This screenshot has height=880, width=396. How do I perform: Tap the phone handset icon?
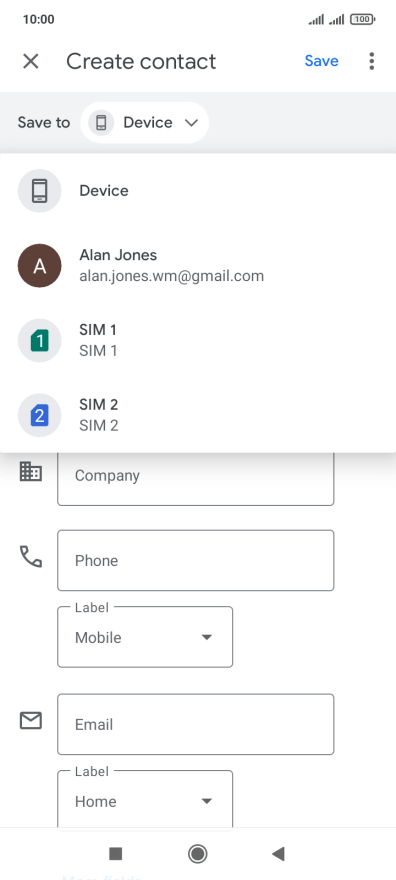coord(31,556)
